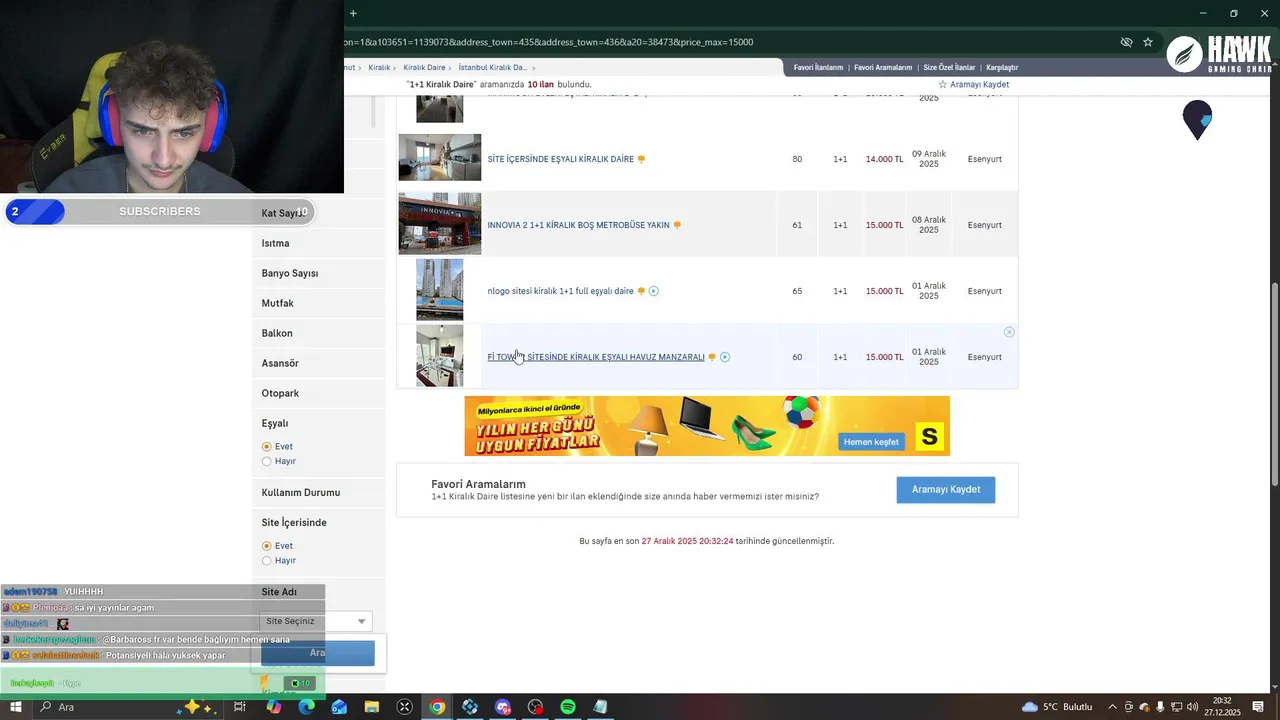Open INNOVIA 2 1+1 KİRALIK BOŞ listing
This screenshot has height=720, width=1280.
tap(578, 225)
